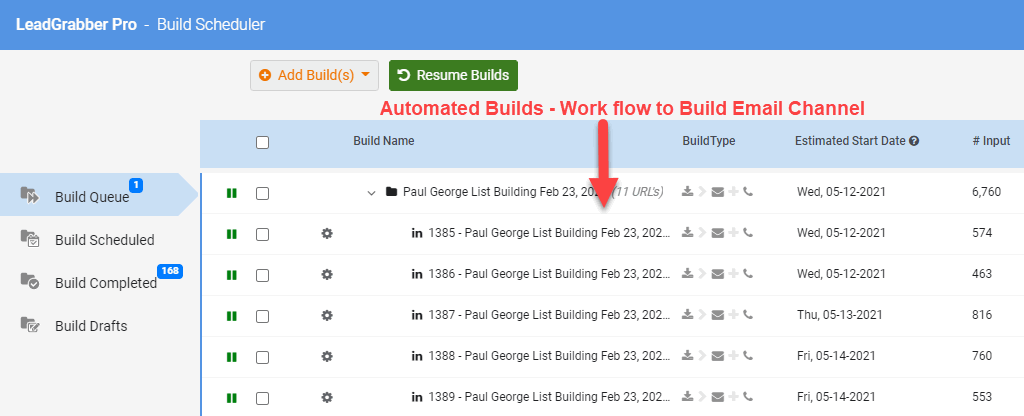Click download icon in build 1386 row
1024x416 pixels.
click(x=687, y=274)
